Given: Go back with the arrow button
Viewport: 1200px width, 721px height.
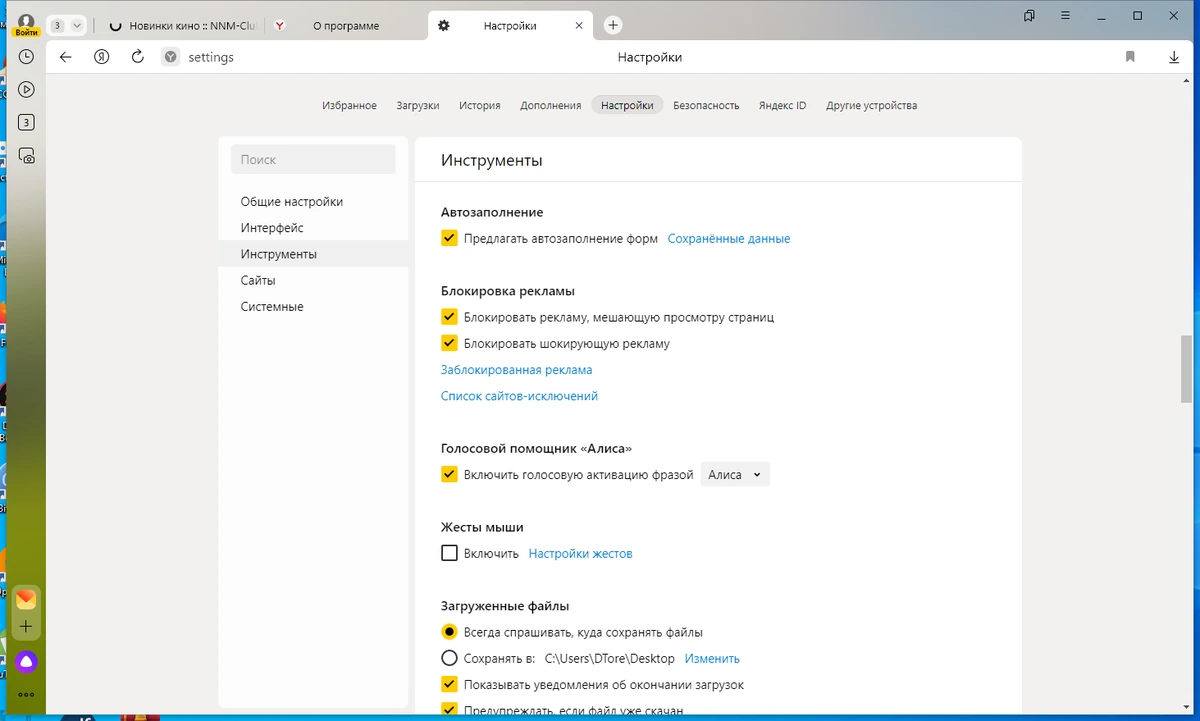Looking at the screenshot, I should (66, 57).
